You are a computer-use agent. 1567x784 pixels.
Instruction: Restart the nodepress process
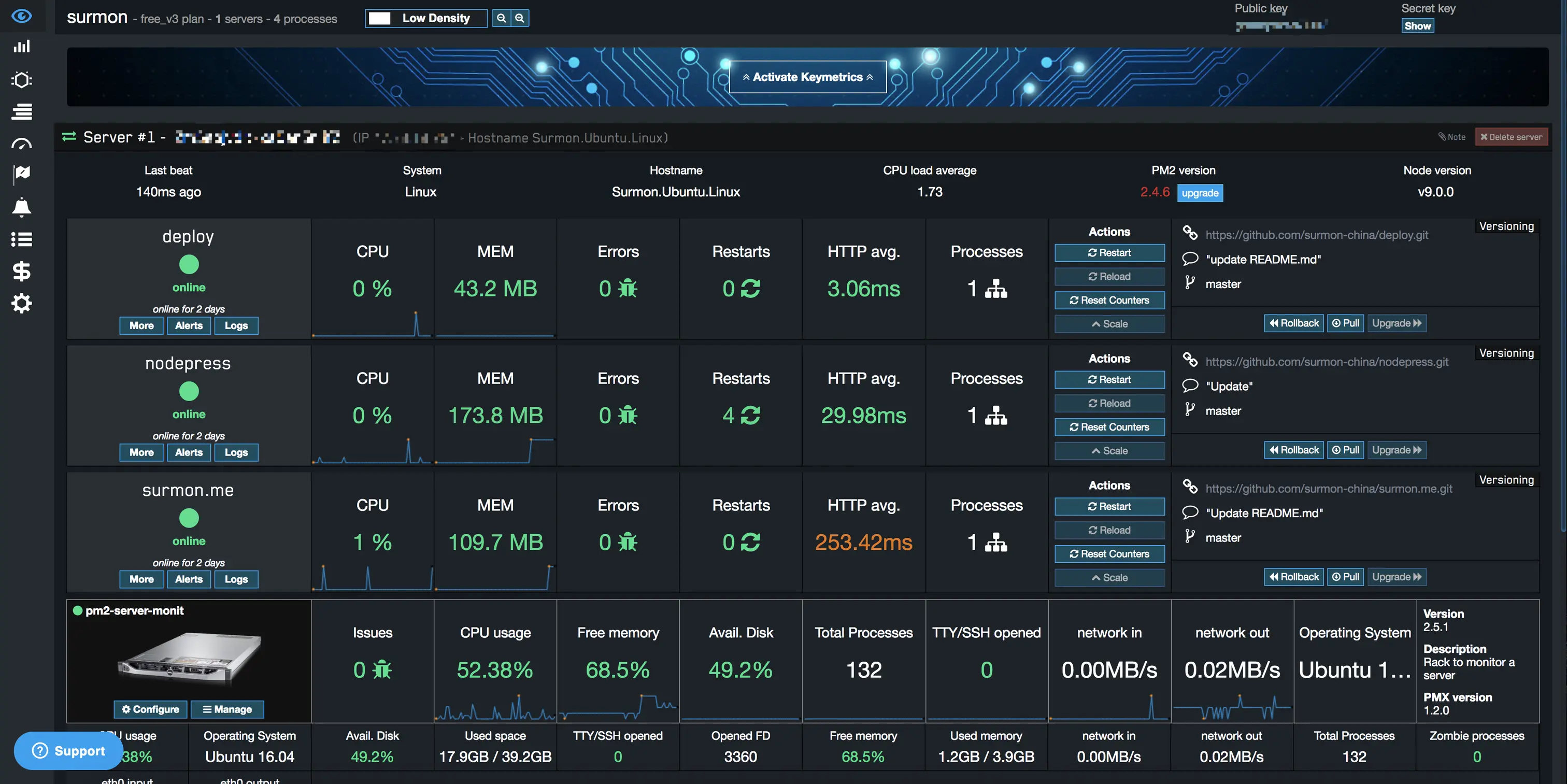click(1109, 379)
